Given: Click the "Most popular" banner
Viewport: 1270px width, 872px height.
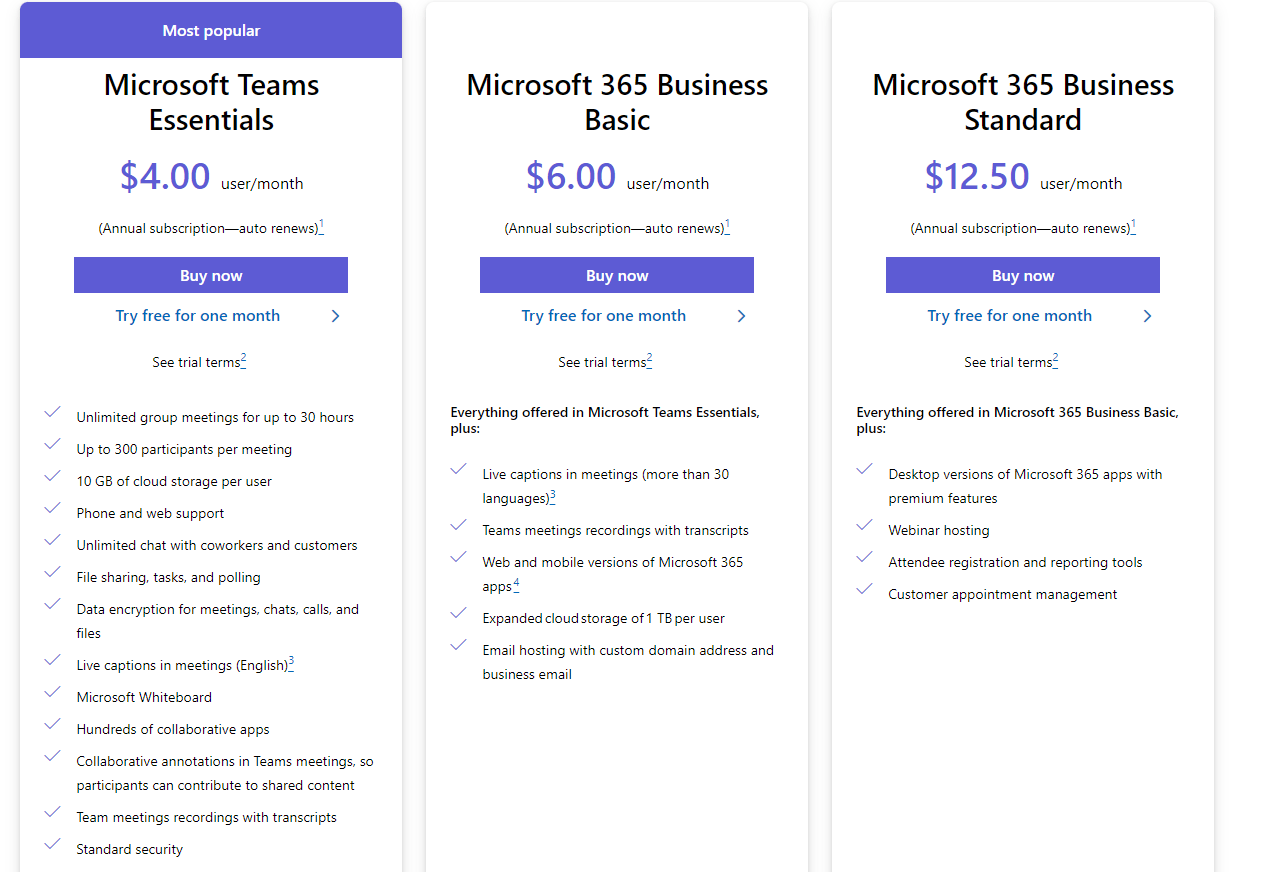Looking at the screenshot, I should click(211, 30).
